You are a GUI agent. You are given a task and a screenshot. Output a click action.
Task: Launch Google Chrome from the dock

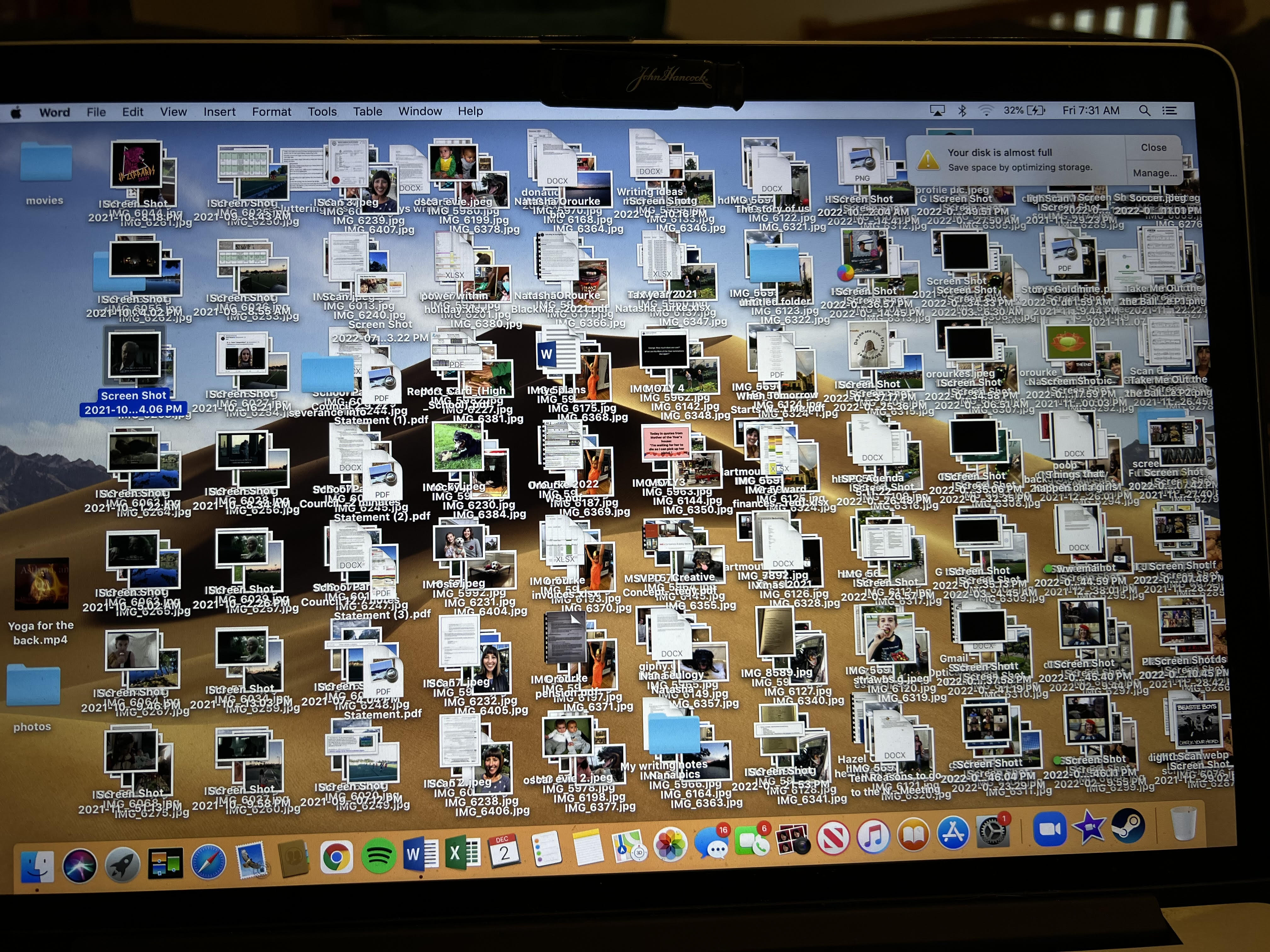point(336,857)
